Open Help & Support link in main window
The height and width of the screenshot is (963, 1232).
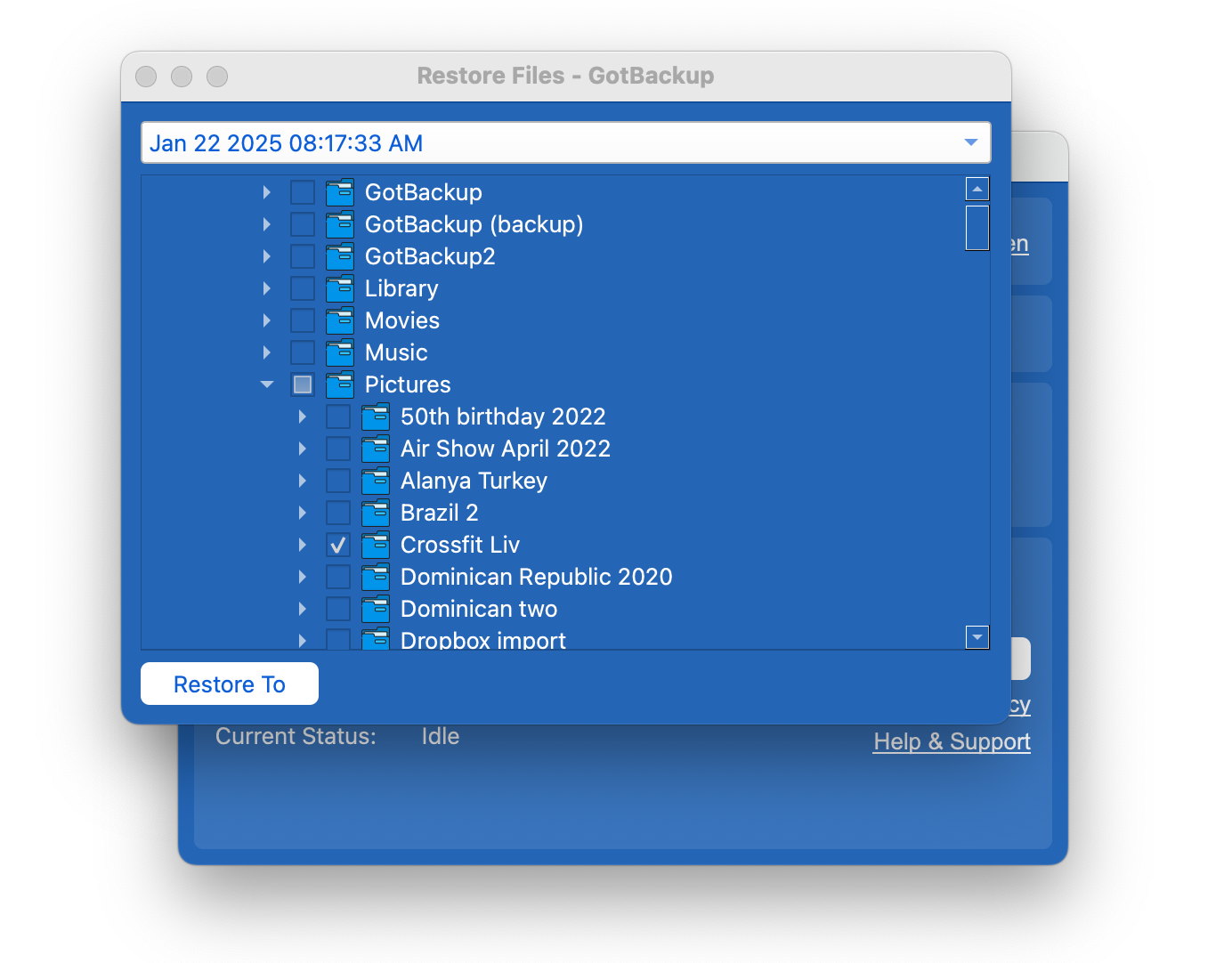tap(952, 741)
